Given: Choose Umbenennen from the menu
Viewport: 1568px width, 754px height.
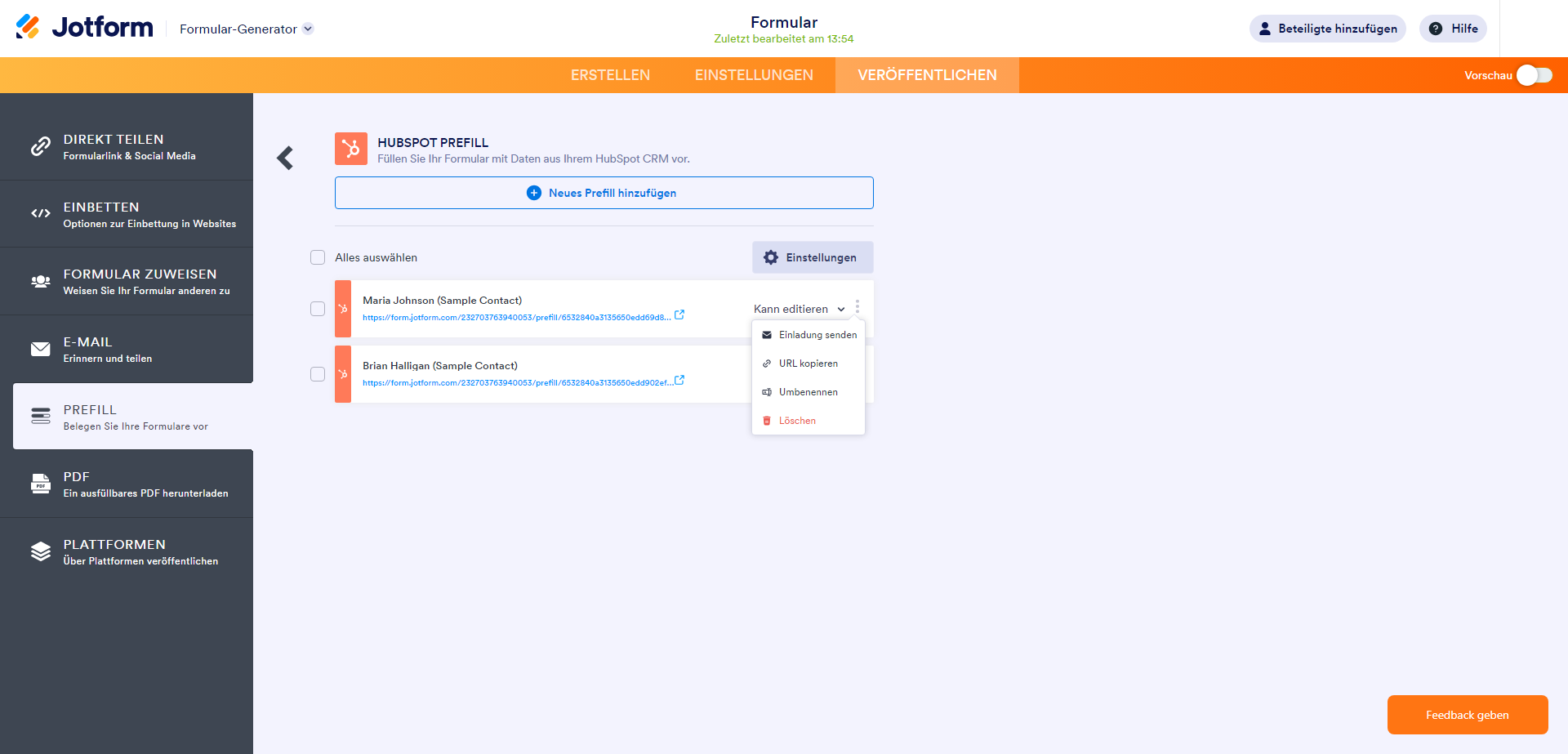Looking at the screenshot, I should (808, 392).
